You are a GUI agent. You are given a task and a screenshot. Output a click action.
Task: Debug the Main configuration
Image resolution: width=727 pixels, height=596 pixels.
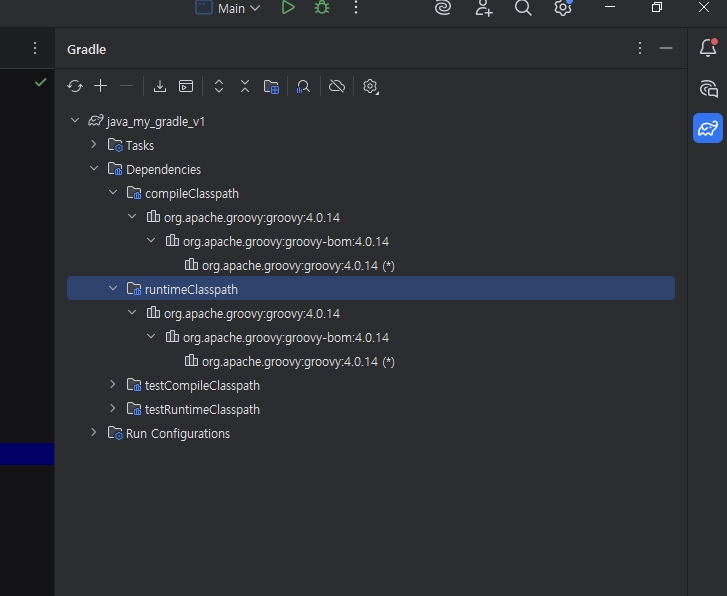(x=322, y=8)
